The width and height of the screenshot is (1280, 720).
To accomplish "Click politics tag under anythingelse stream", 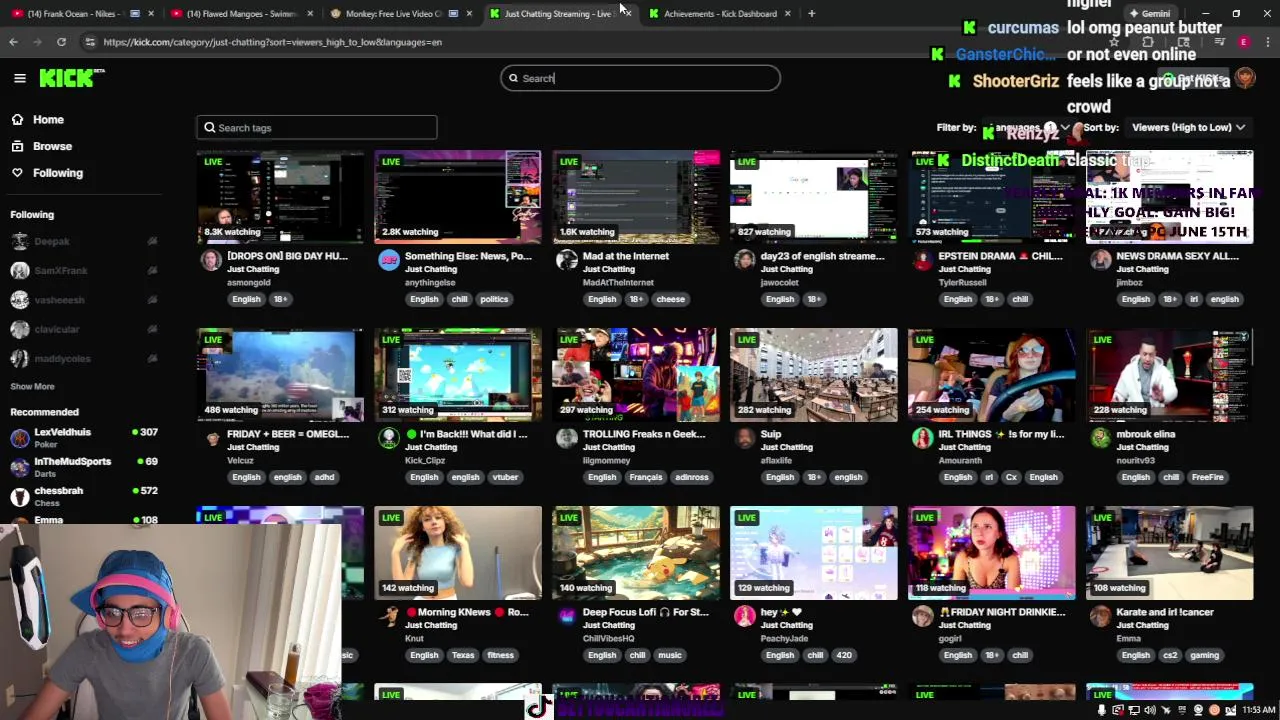I will click(x=494, y=299).
